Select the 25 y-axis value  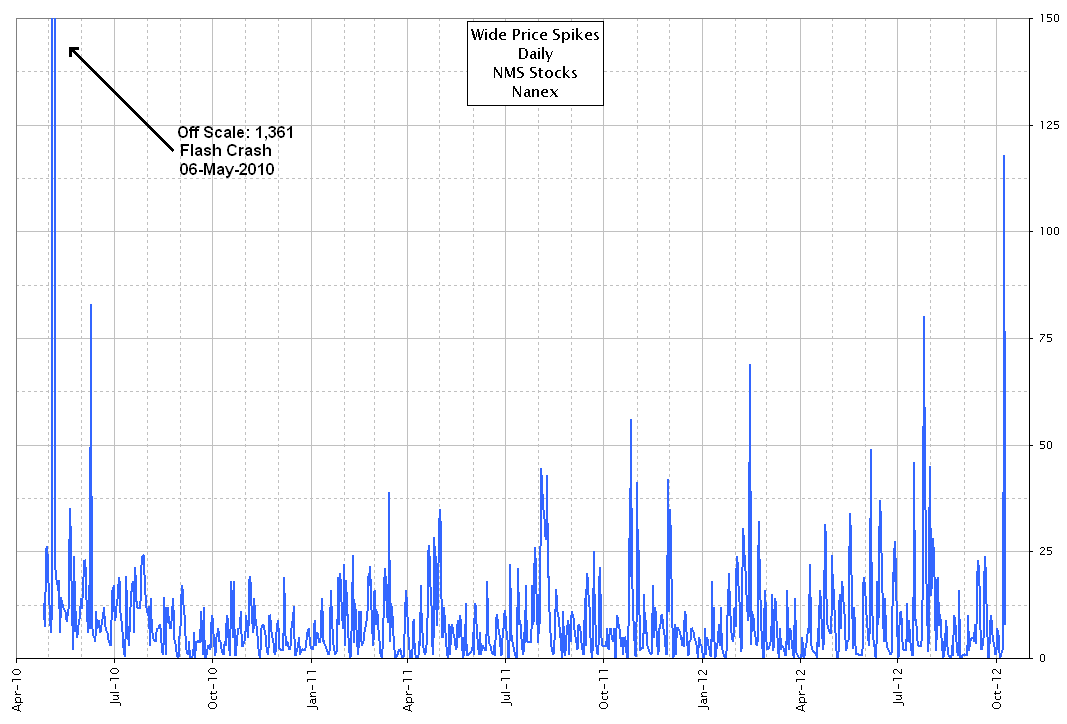point(1047,551)
